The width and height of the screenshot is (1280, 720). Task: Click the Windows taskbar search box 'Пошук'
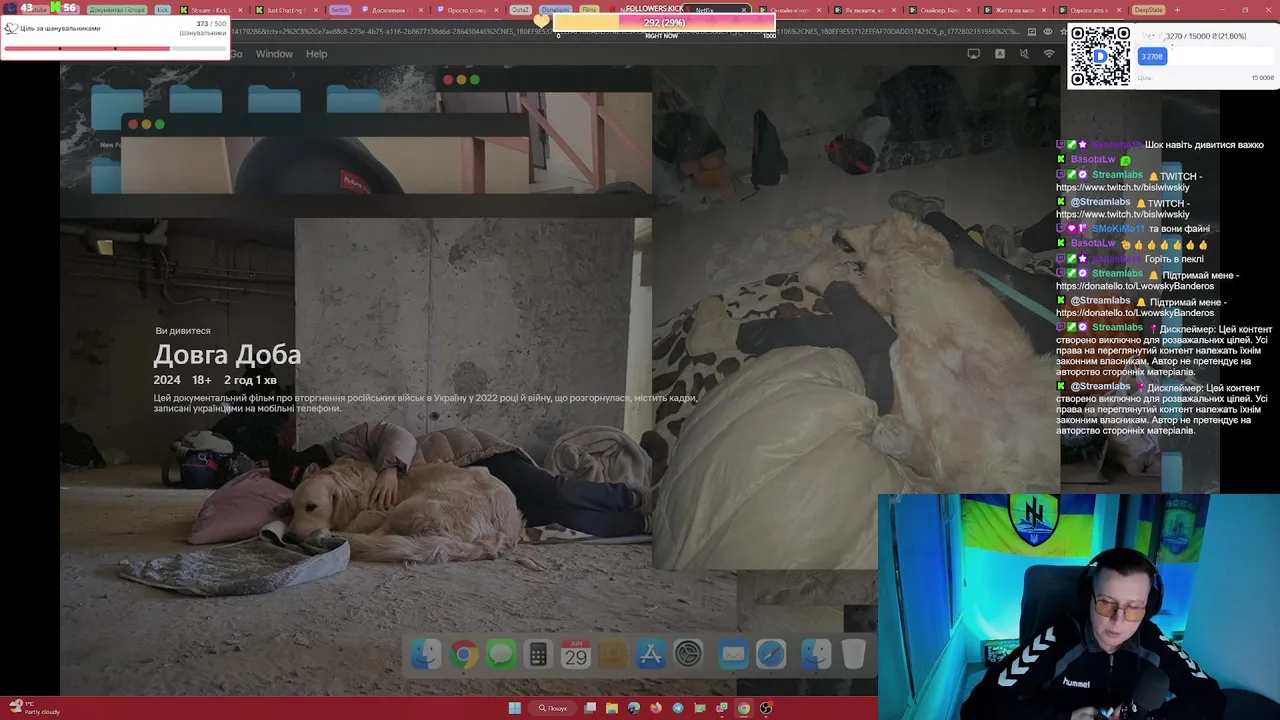point(553,708)
